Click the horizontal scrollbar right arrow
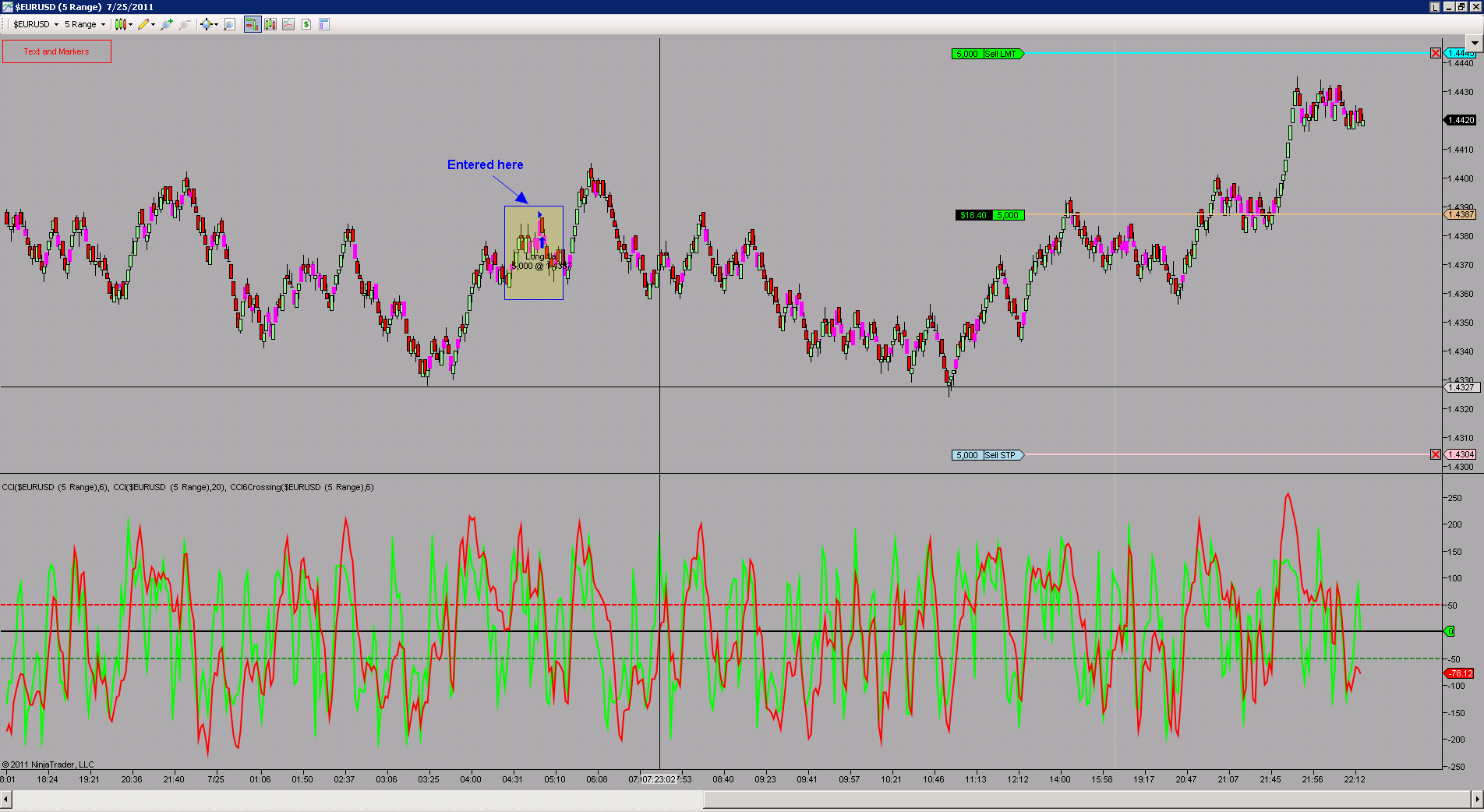The image size is (1484, 812). pyautogui.click(x=1477, y=799)
